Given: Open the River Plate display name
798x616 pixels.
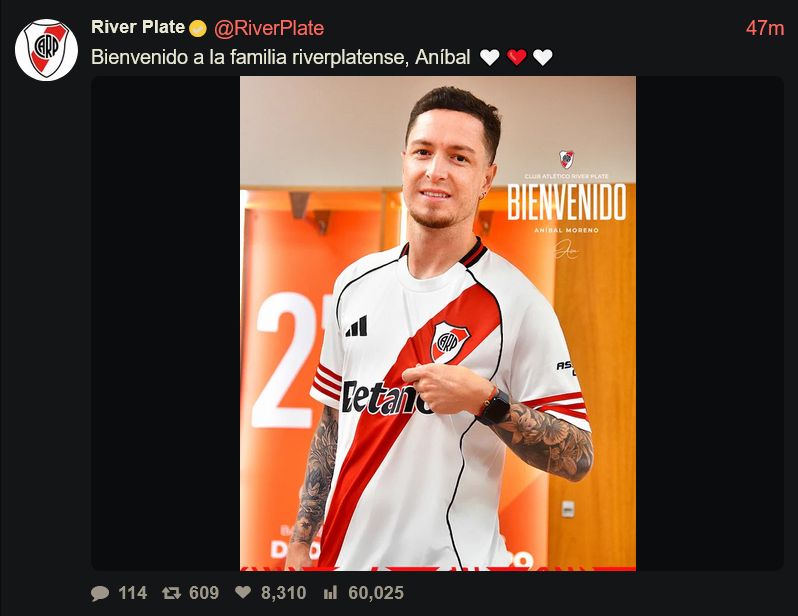Looking at the screenshot, I should pos(137,27).
